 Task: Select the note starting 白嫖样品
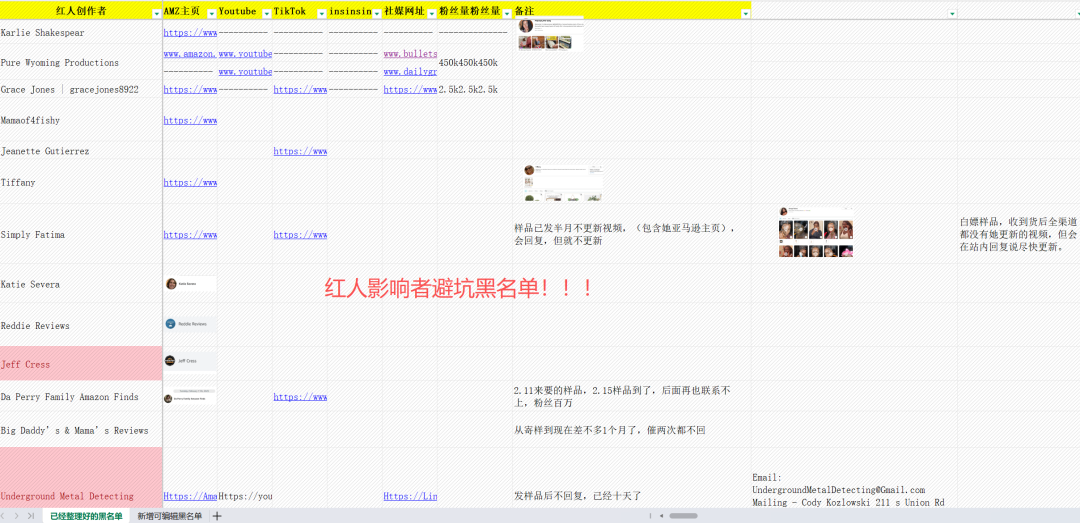tap(1019, 234)
